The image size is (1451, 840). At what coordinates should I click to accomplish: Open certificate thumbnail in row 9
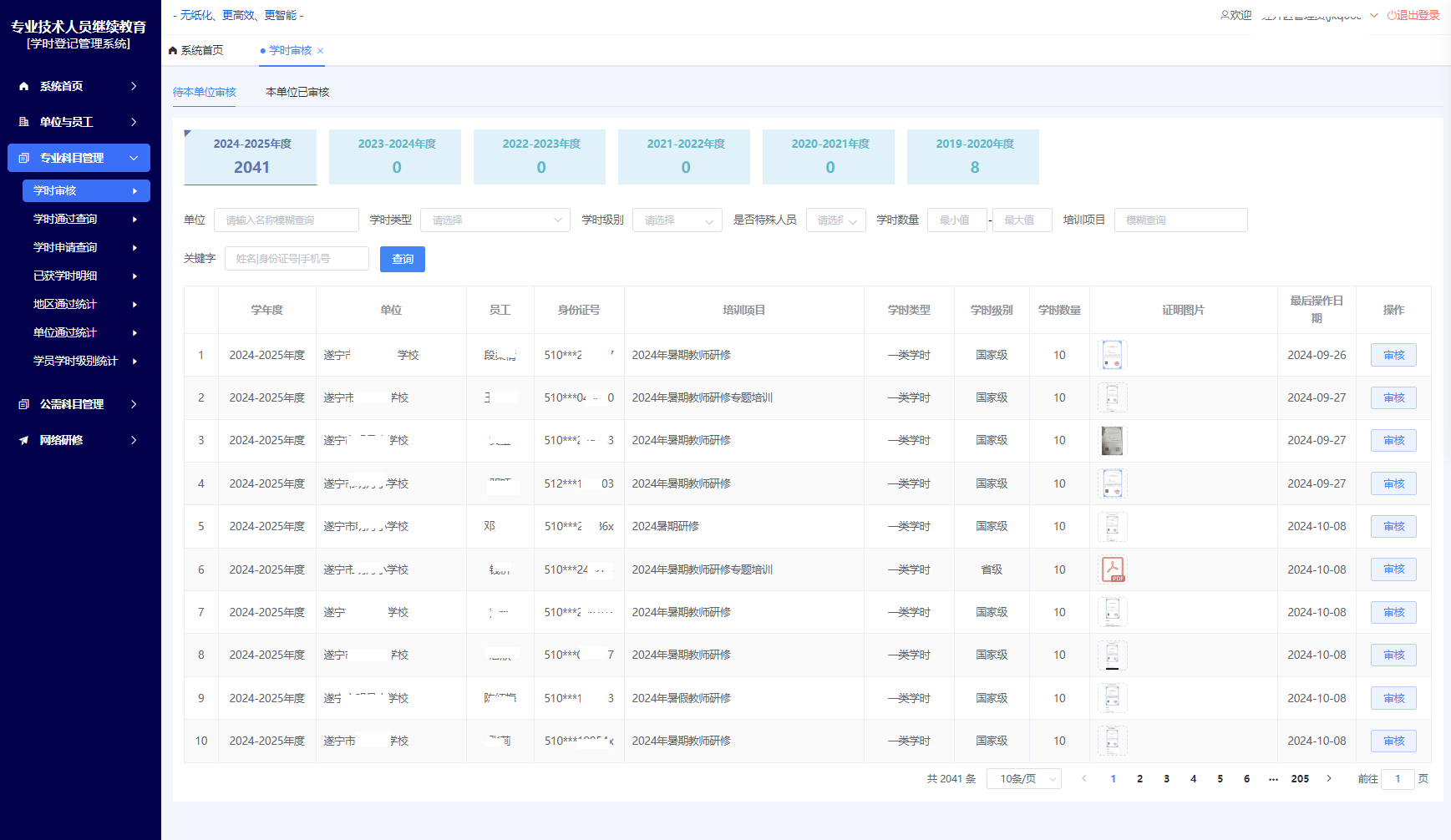pos(1112,698)
